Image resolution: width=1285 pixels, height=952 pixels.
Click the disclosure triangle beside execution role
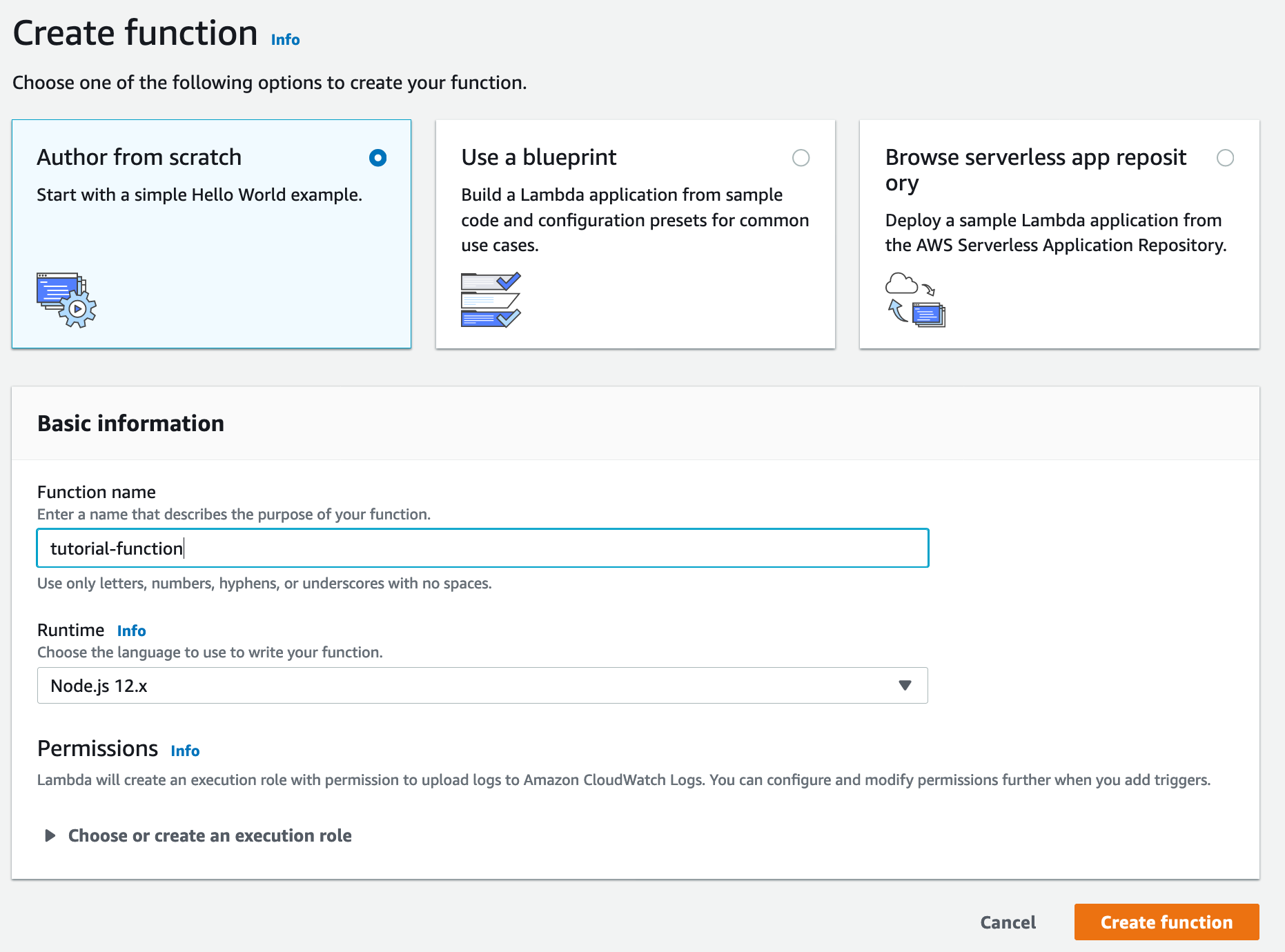point(49,835)
